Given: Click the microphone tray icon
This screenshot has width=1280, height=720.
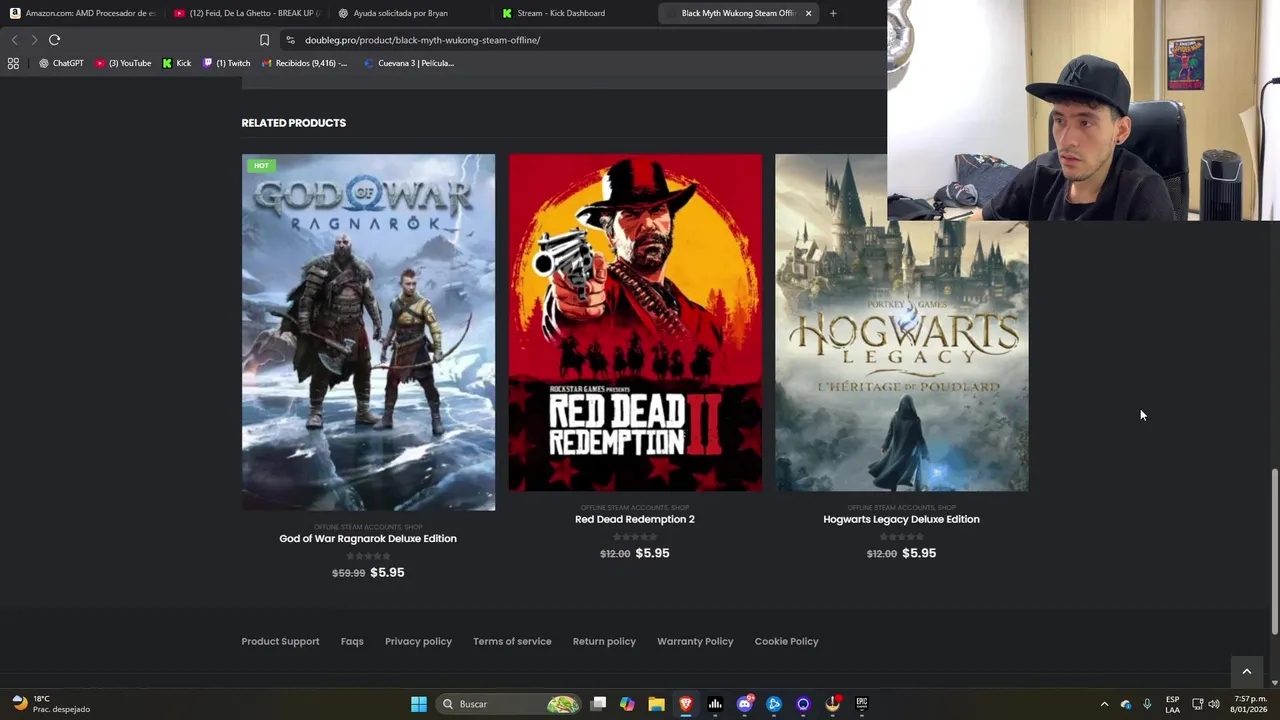Looking at the screenshot, I should (1147, 704).
